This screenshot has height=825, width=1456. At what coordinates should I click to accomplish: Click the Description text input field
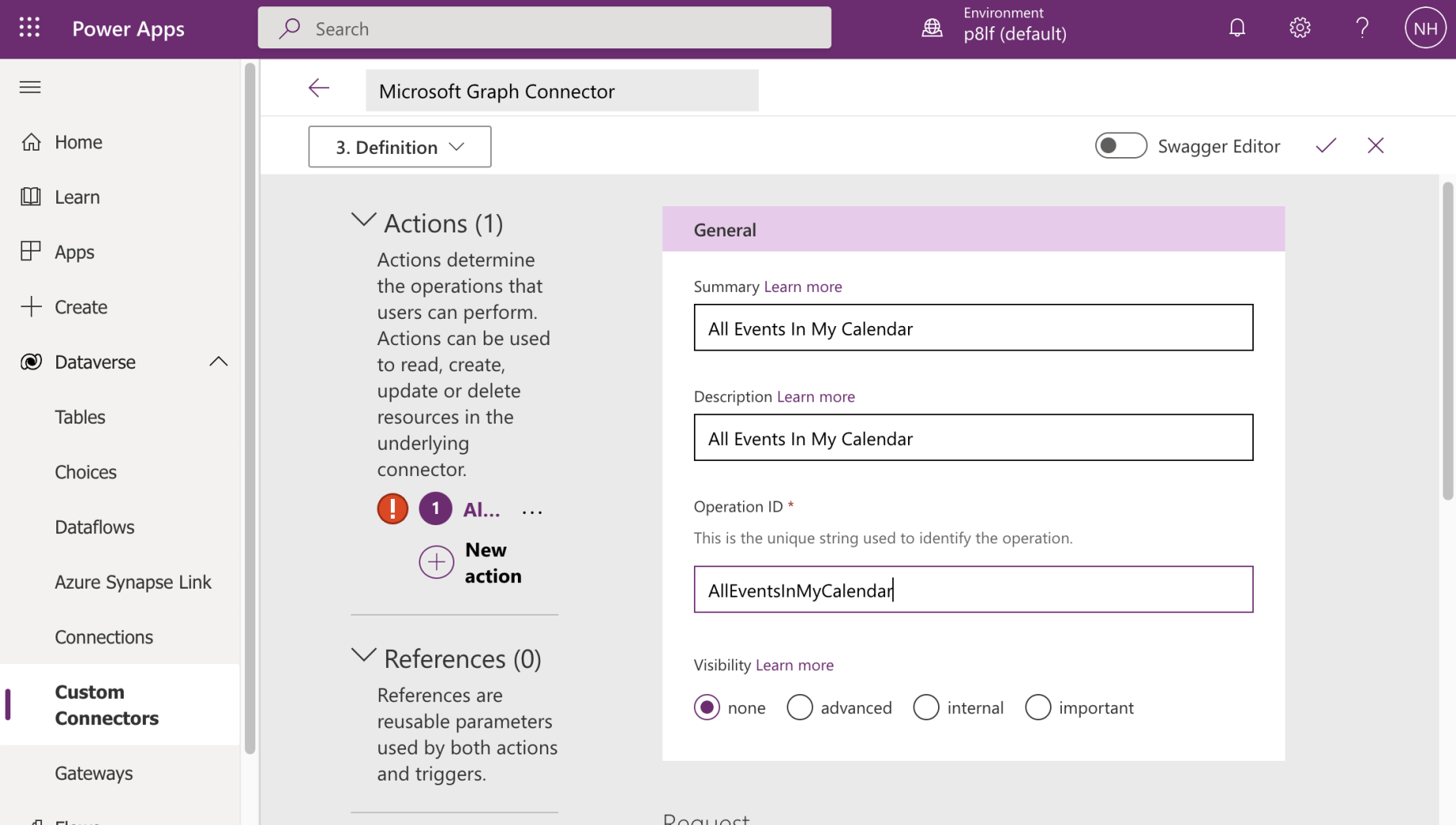coord(973,438)
